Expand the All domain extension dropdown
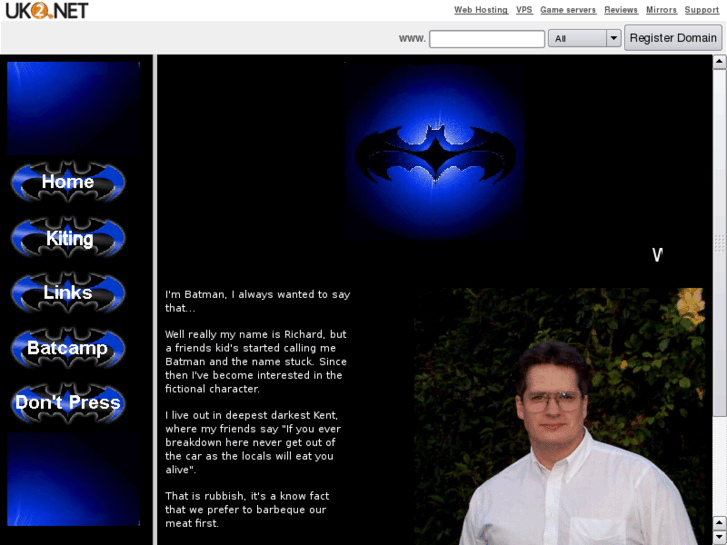The image size is (727, 545). [x=584, y=38]
